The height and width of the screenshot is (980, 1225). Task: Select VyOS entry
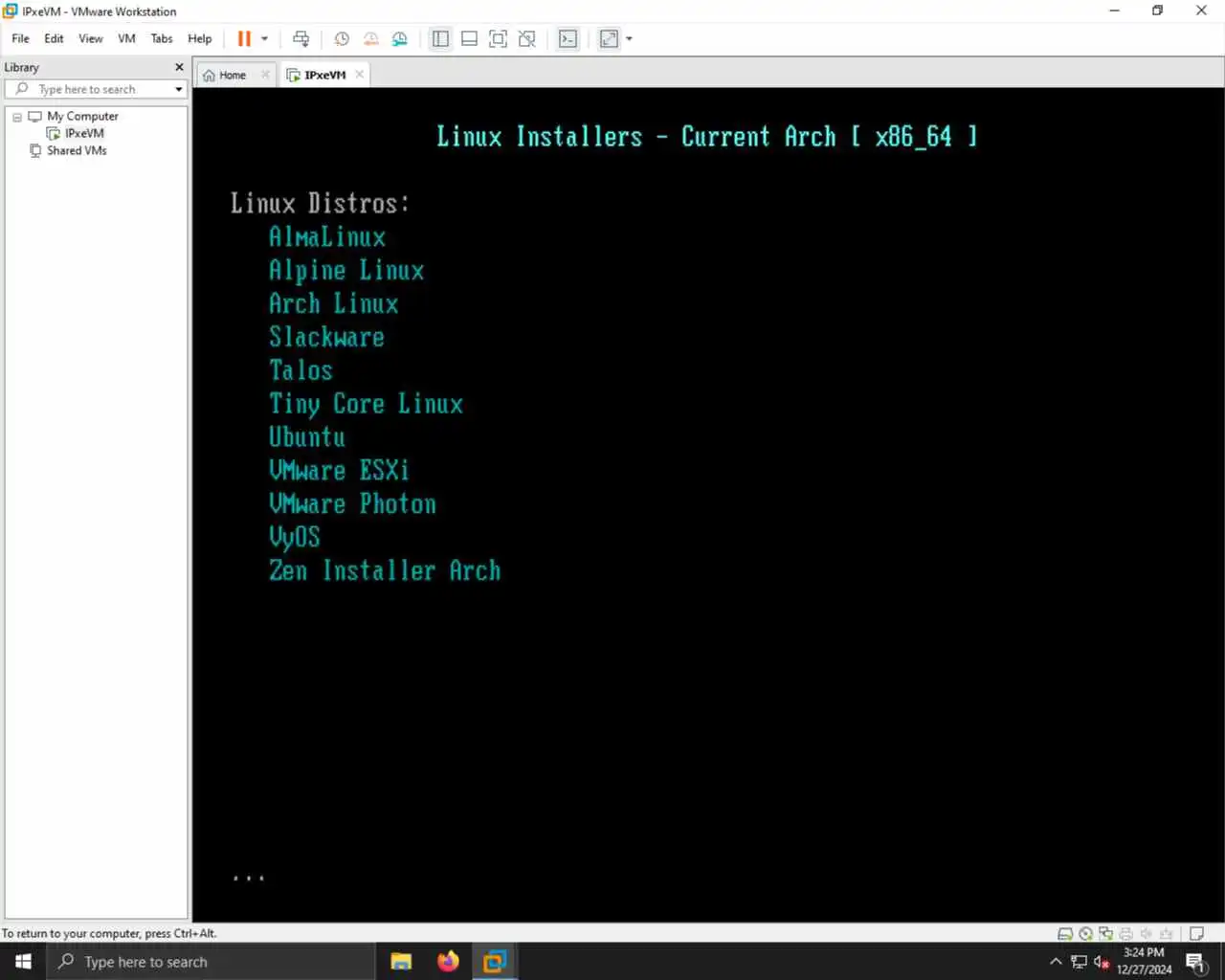point(294,537)
